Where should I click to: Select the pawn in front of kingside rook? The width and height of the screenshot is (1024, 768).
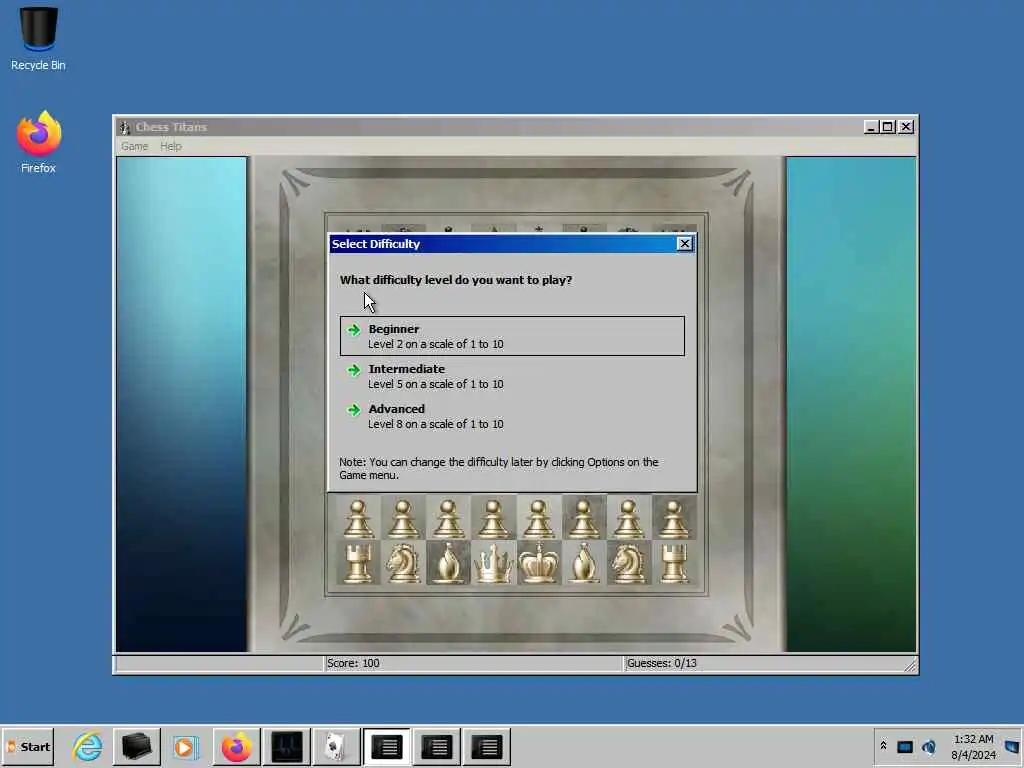pos(674,519)
